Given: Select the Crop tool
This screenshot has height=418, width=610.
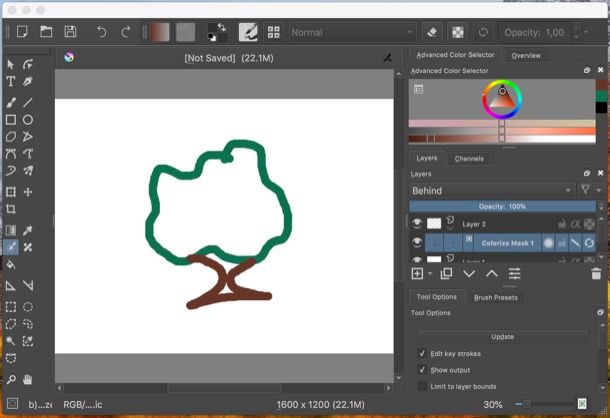Looking at the screenshot, I should (11, 209).
